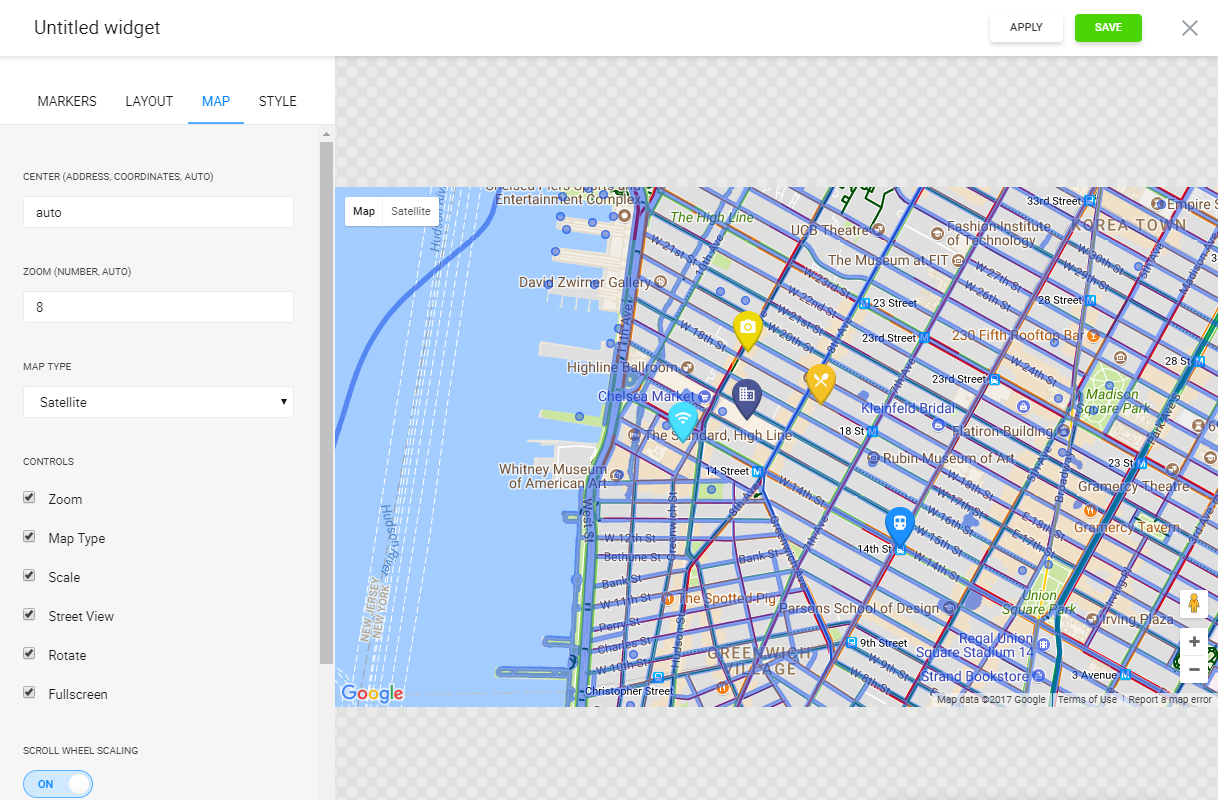Click the Chelsea Market shopping icon
The image size is (1218, 800).
(705, 397)
